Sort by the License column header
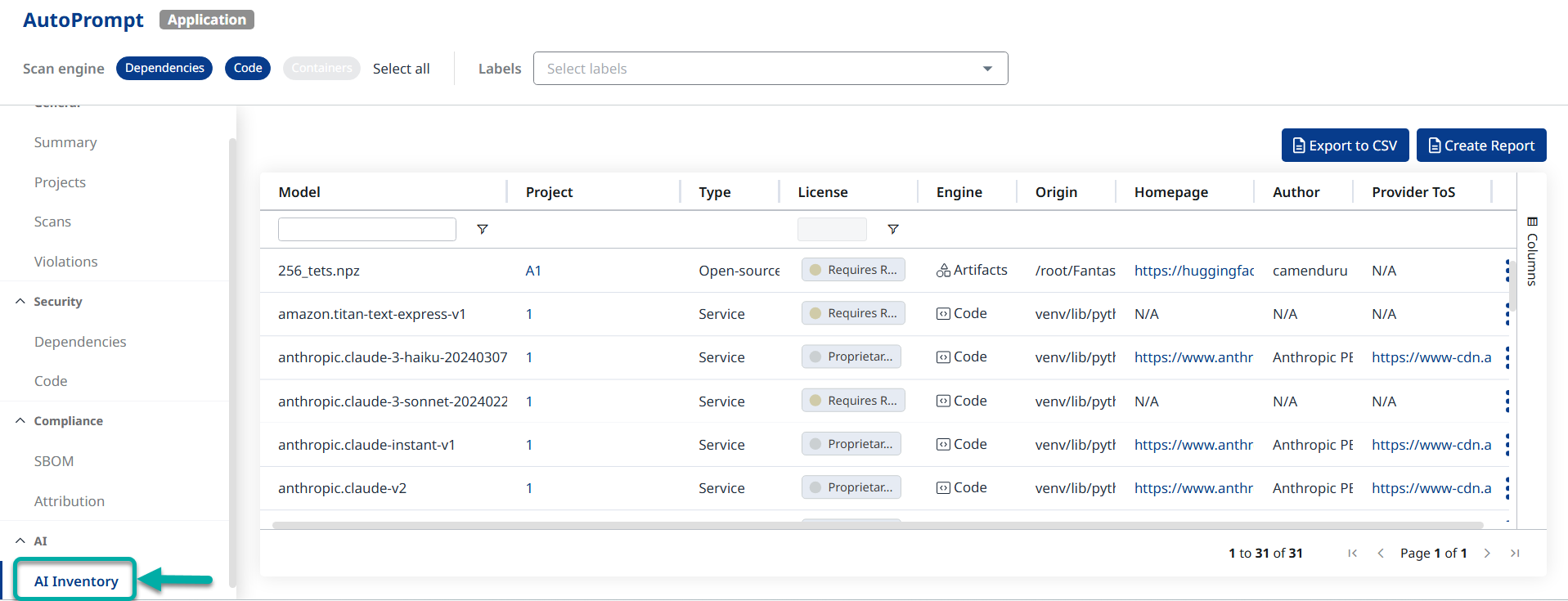The height and width of the screenshot is (601, 1568). point(823,192)
